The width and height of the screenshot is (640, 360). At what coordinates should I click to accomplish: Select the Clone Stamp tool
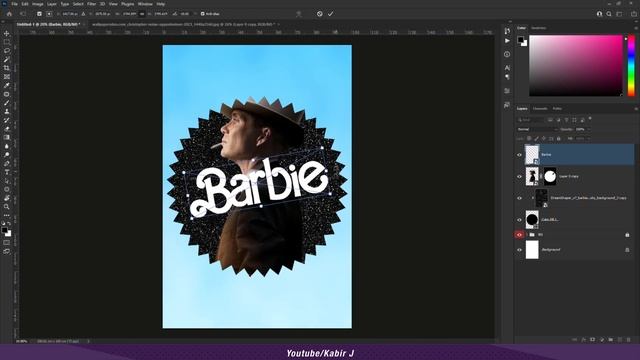tap(7, 111)
